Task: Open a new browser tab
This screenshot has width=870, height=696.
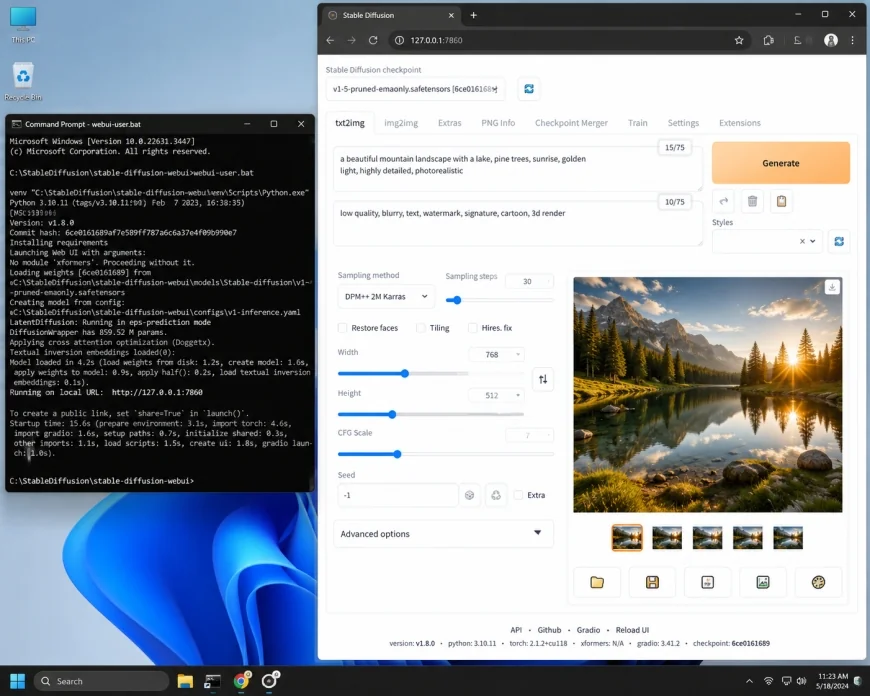Action: point(473,16)
